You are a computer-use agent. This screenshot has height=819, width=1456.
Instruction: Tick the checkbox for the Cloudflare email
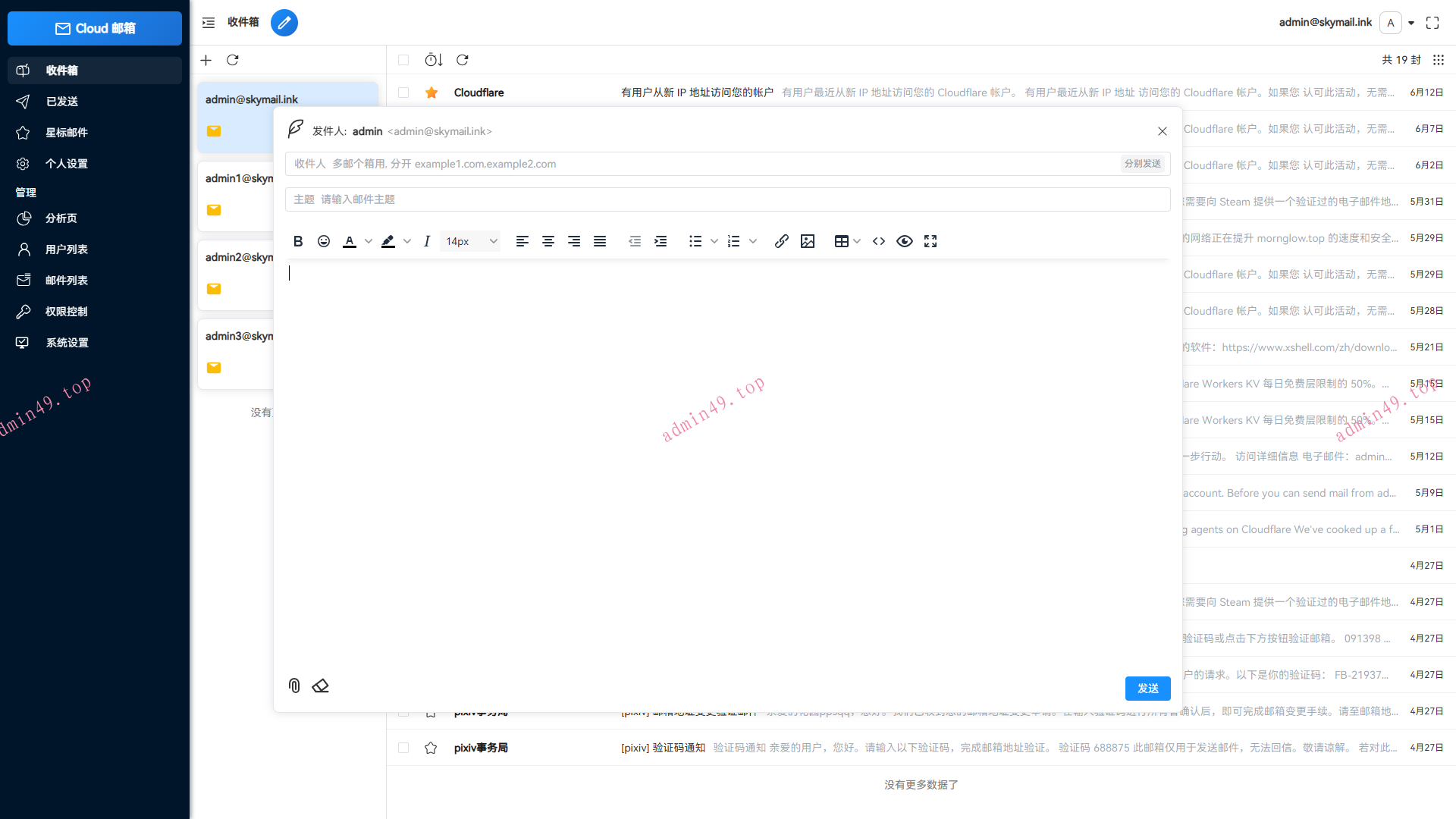(403, 93)
